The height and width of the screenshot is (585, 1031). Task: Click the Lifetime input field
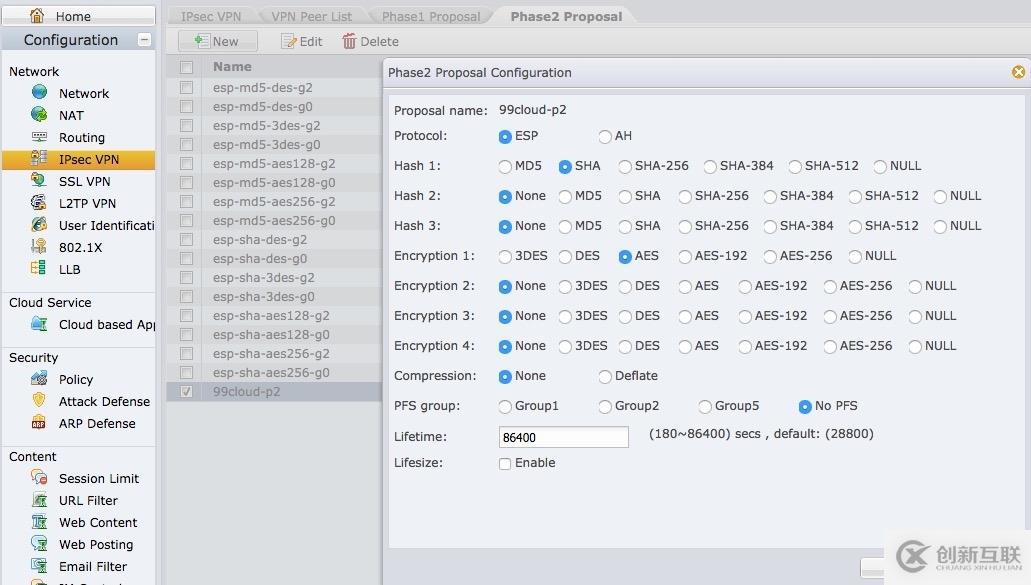click(x=563, y=437)
